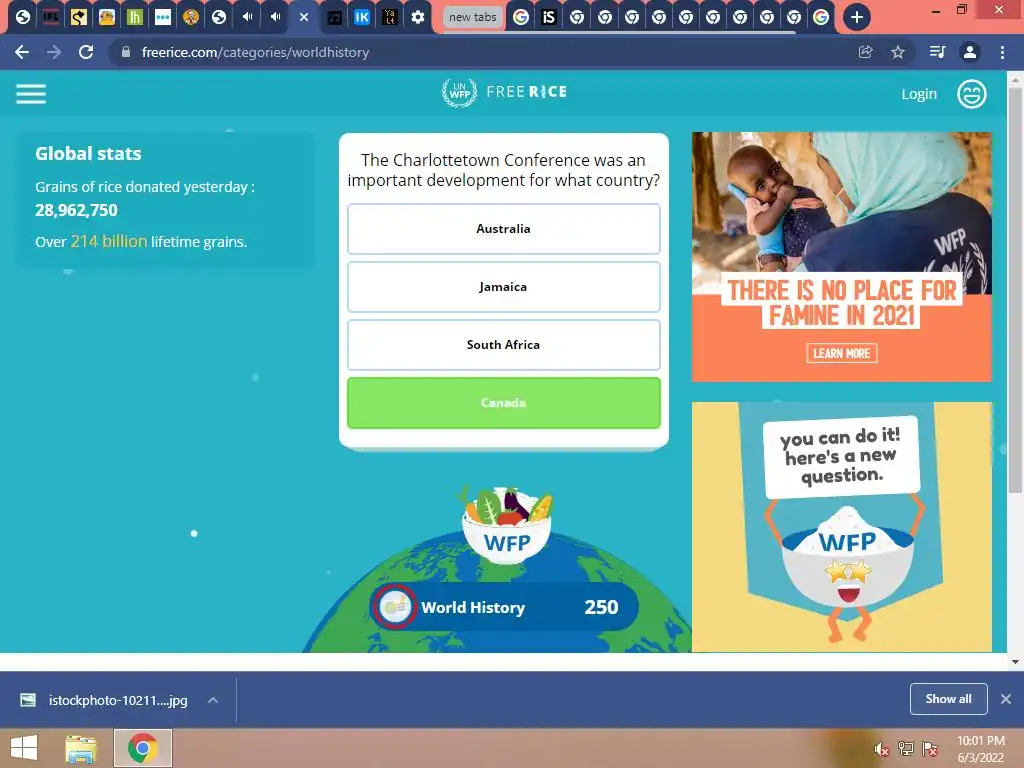
Task: Click the taskbar clock showing 10:01 PM
Action: 980,749
